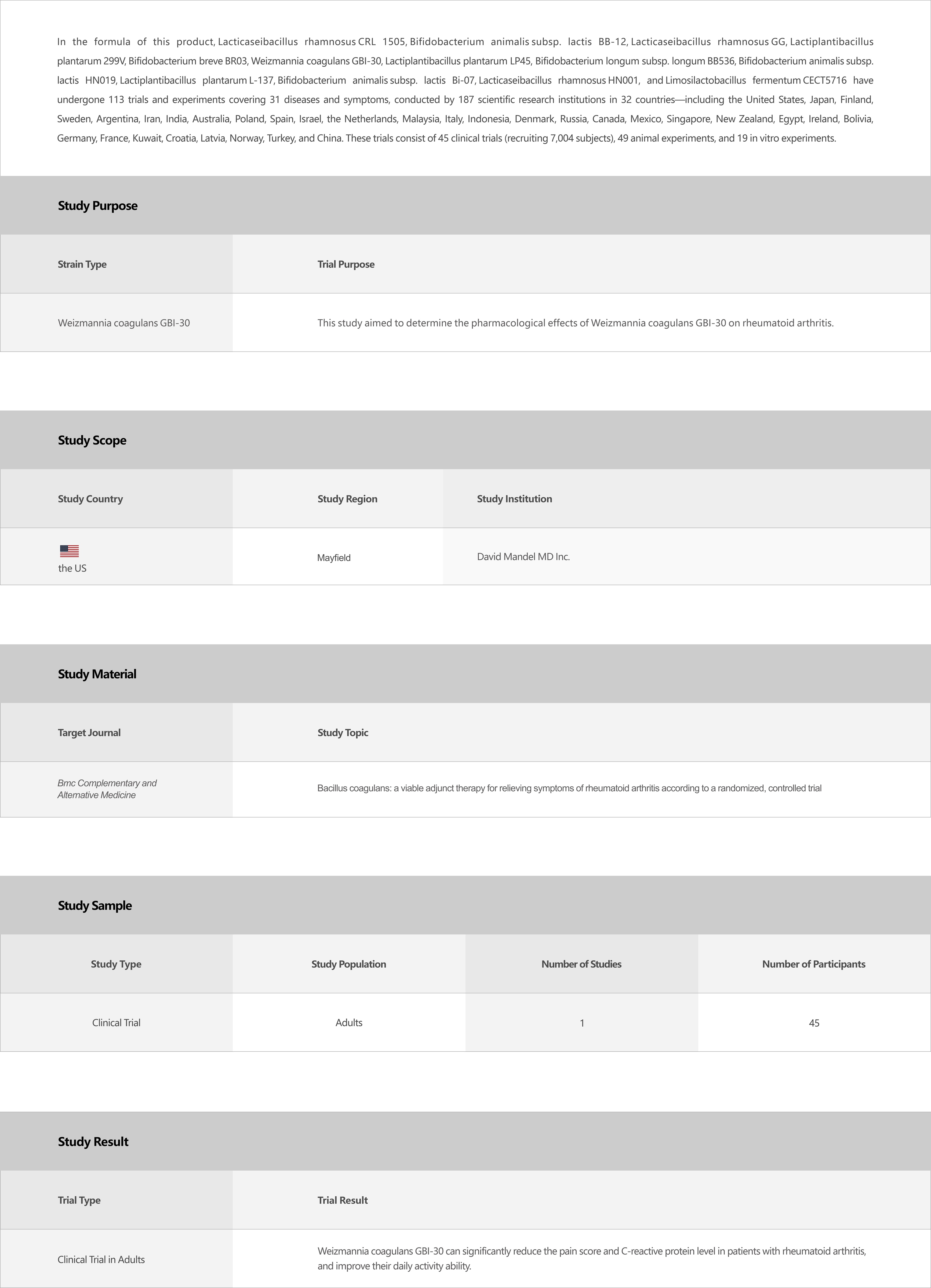Click the Study Sample section heading
Image resolution: width=931 pixels, height=1288 pixels.
[x=95, y=906]
